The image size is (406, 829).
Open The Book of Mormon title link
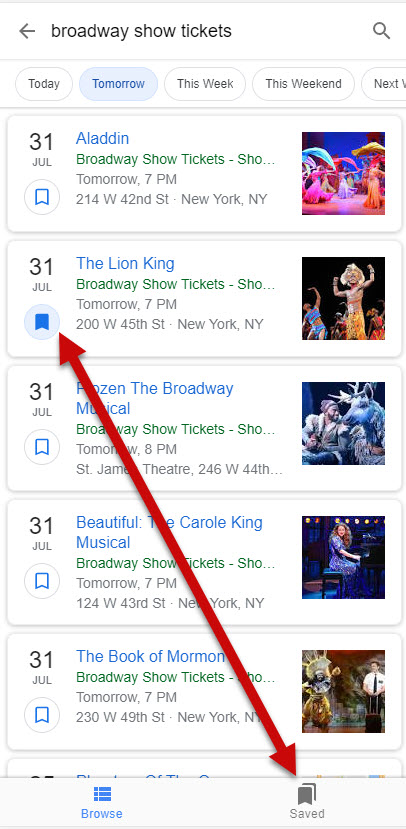[151, 657]
